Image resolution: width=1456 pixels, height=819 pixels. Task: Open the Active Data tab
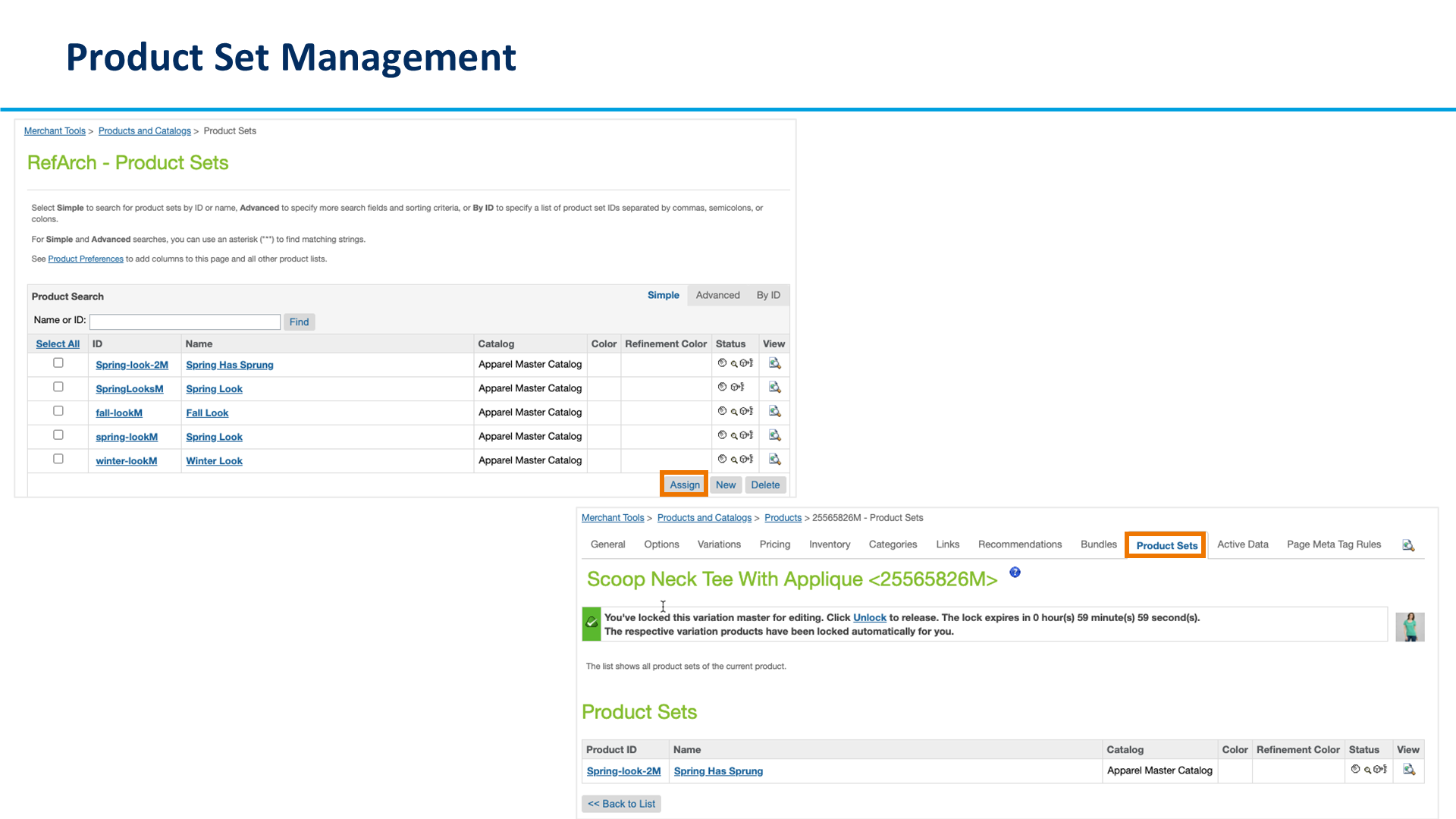(1242, 544)
